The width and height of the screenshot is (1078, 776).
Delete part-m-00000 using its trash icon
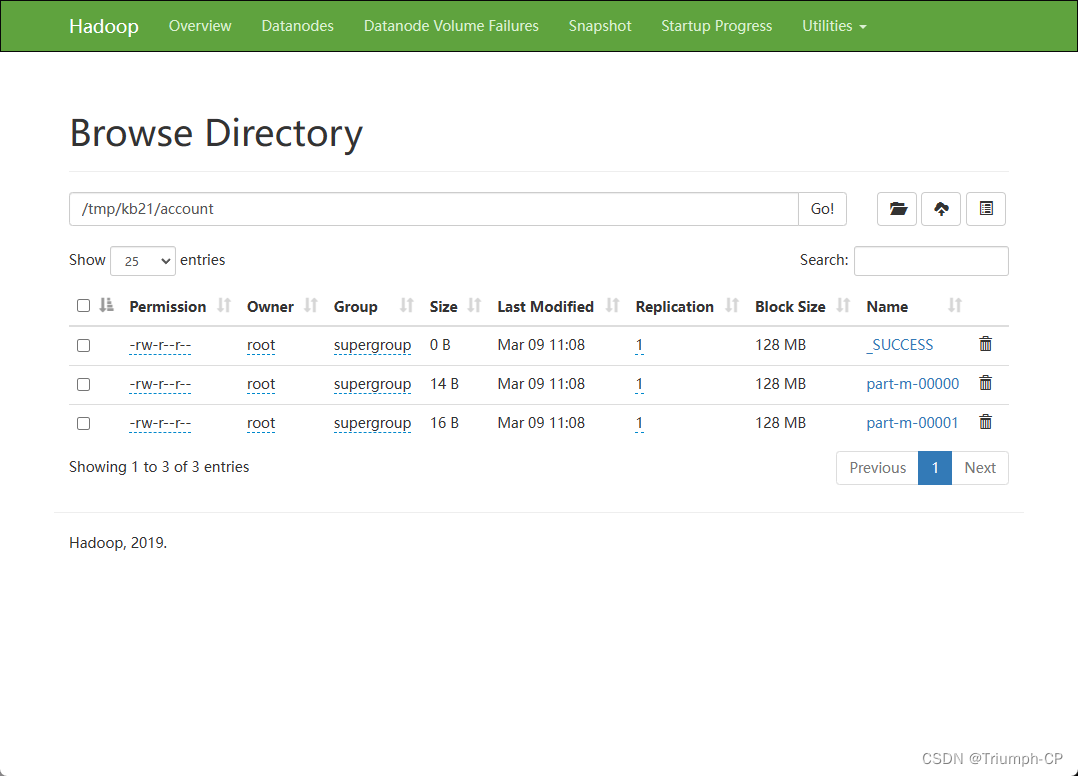tap(985, 384)
